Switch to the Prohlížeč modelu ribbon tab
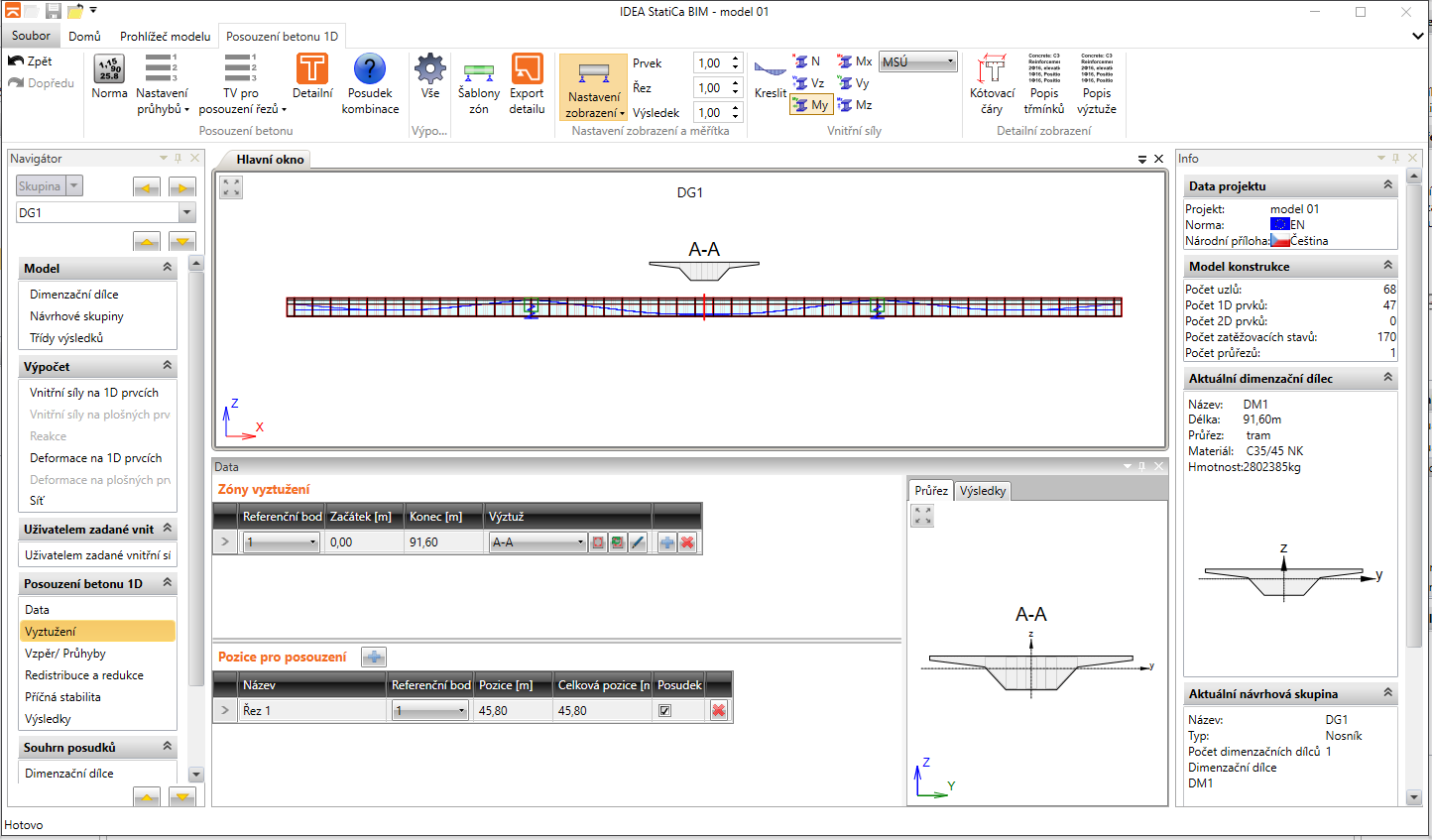 coord(165,37)
